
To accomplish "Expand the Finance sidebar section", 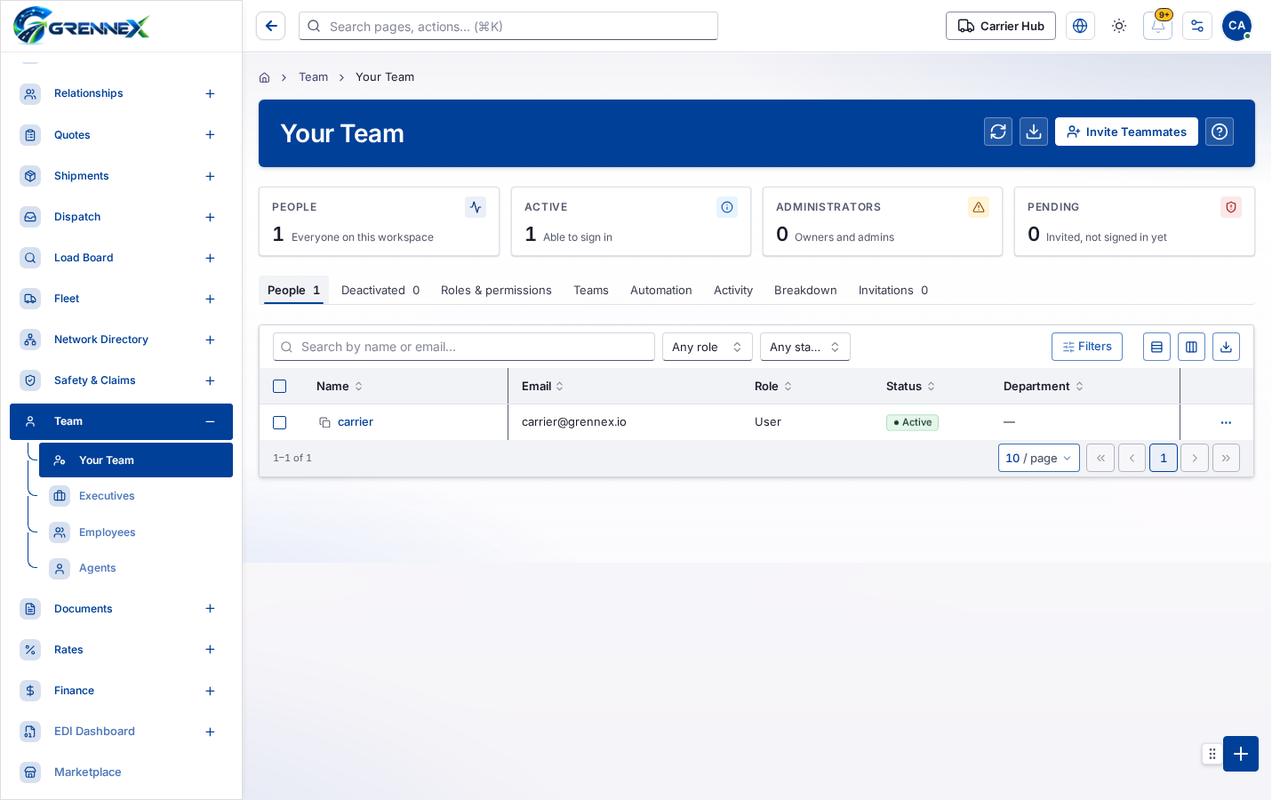I will [x=210, y=691].
